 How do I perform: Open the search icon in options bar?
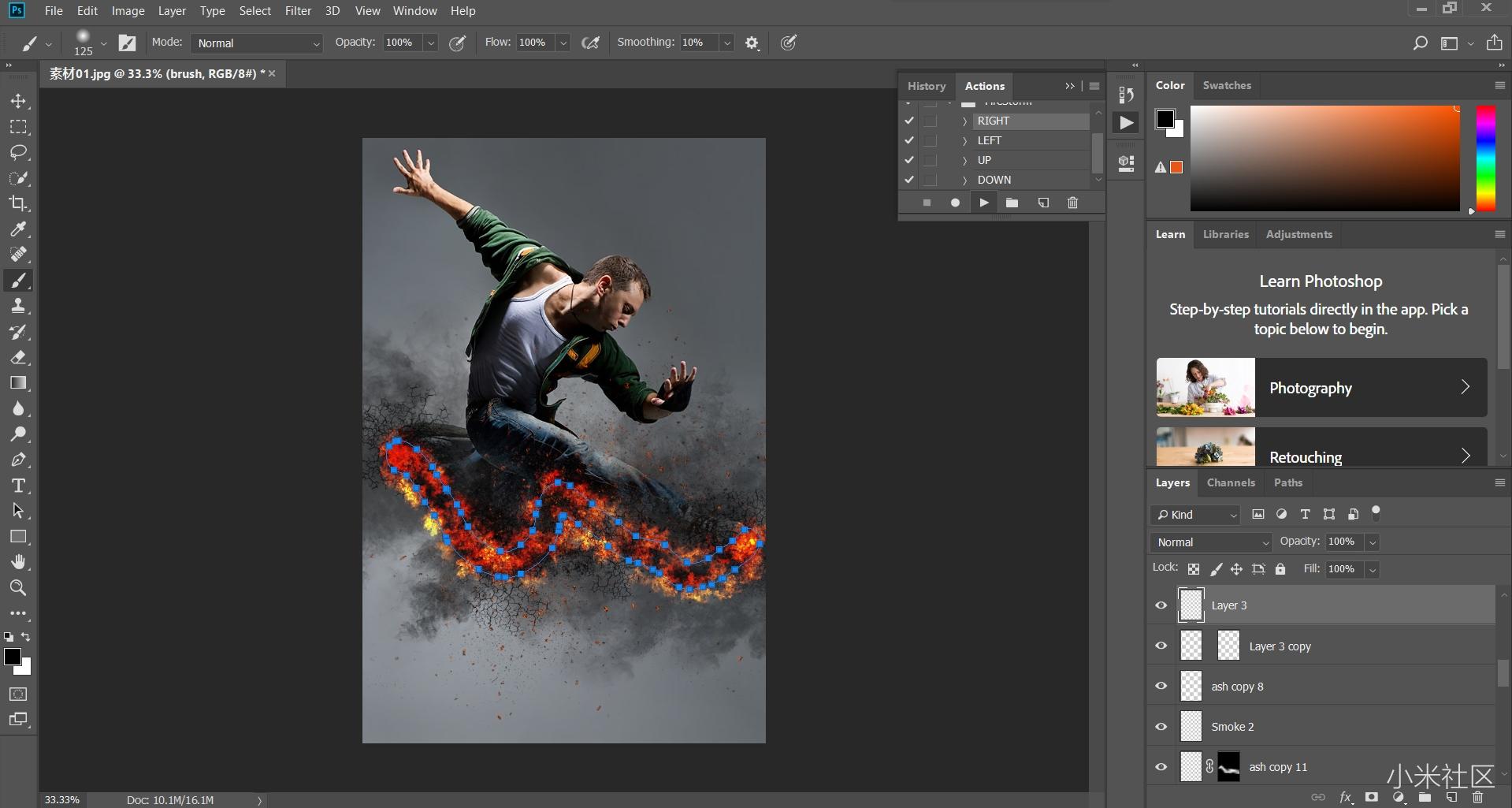click(x=1420, y=43)
